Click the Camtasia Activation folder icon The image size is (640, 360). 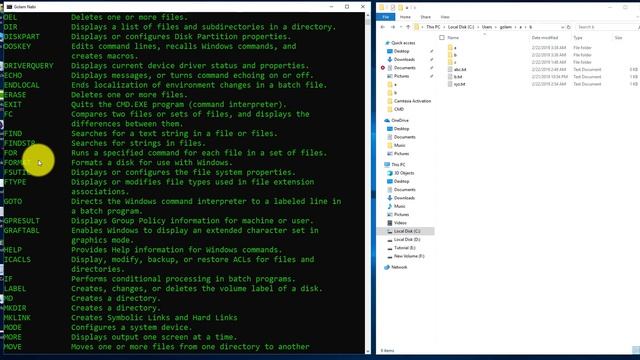pyautogui.click(x=390, y=101)
